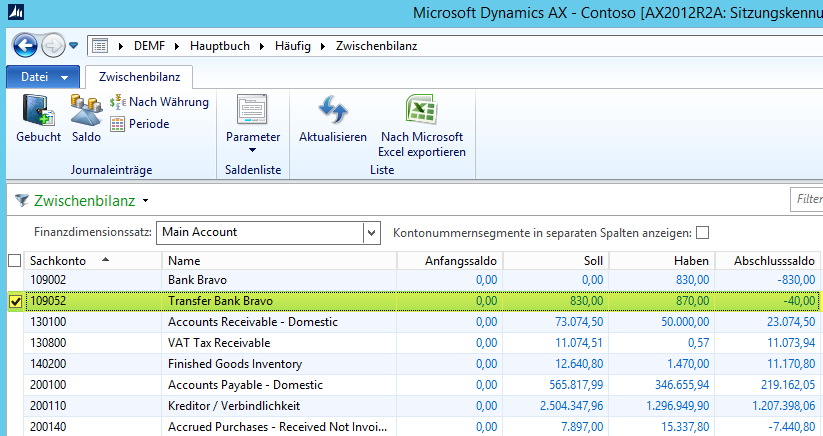This screenshot has height=436, width=823.
Task: Click the Aktualisieren refresh icon
Action: (x=332, y=110)
